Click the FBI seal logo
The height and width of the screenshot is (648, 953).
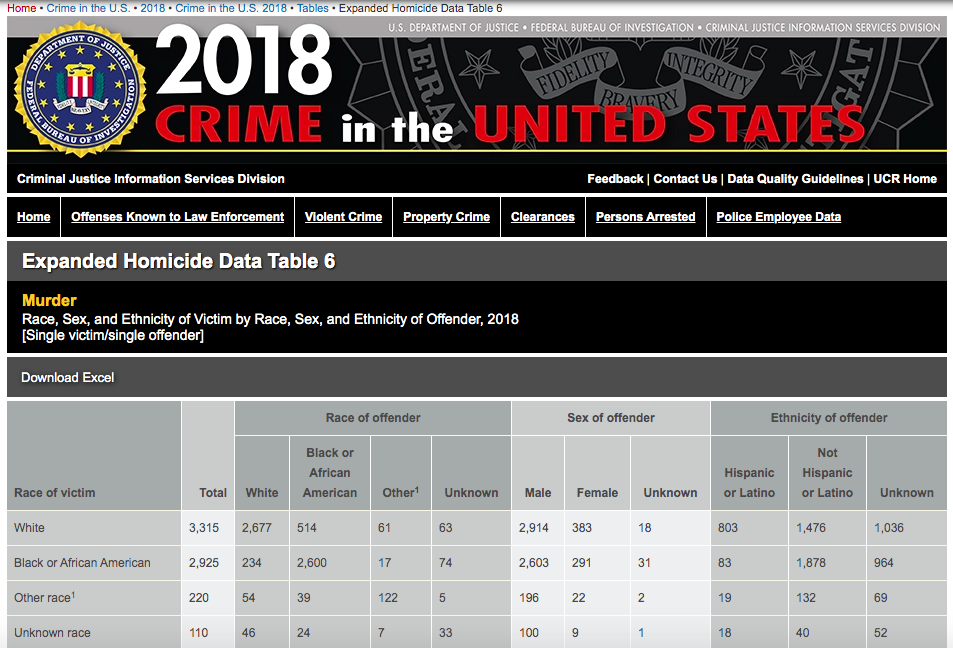pyautogui.click(x=80, y=89)
